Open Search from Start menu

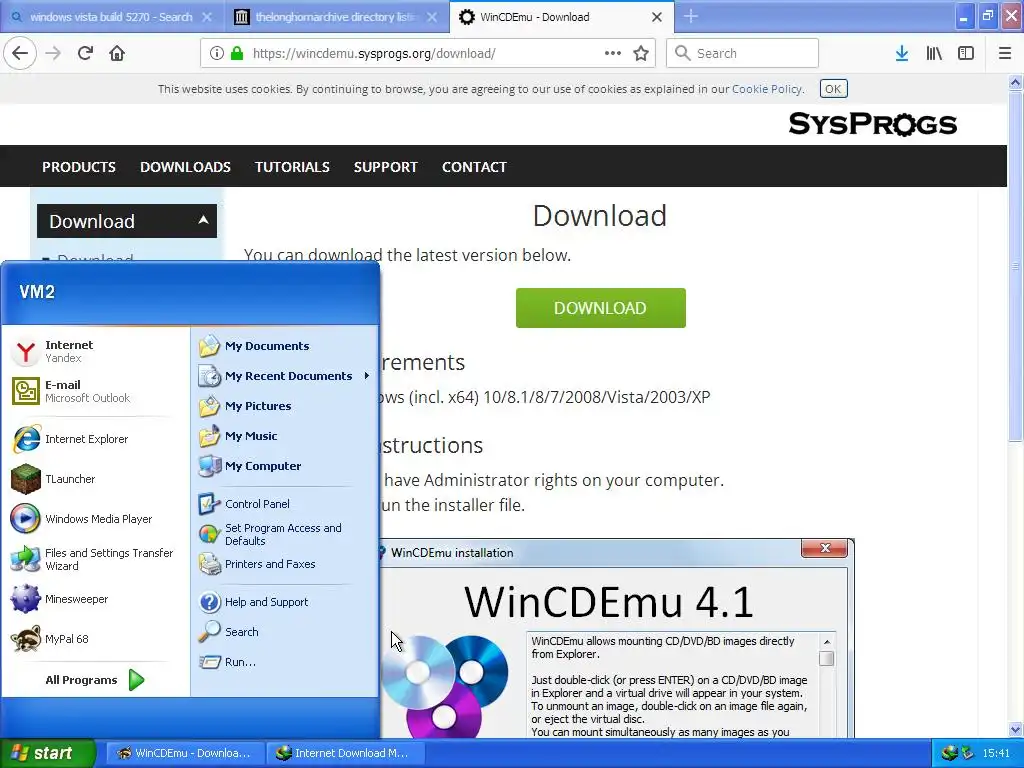click(x=285, y=632)
